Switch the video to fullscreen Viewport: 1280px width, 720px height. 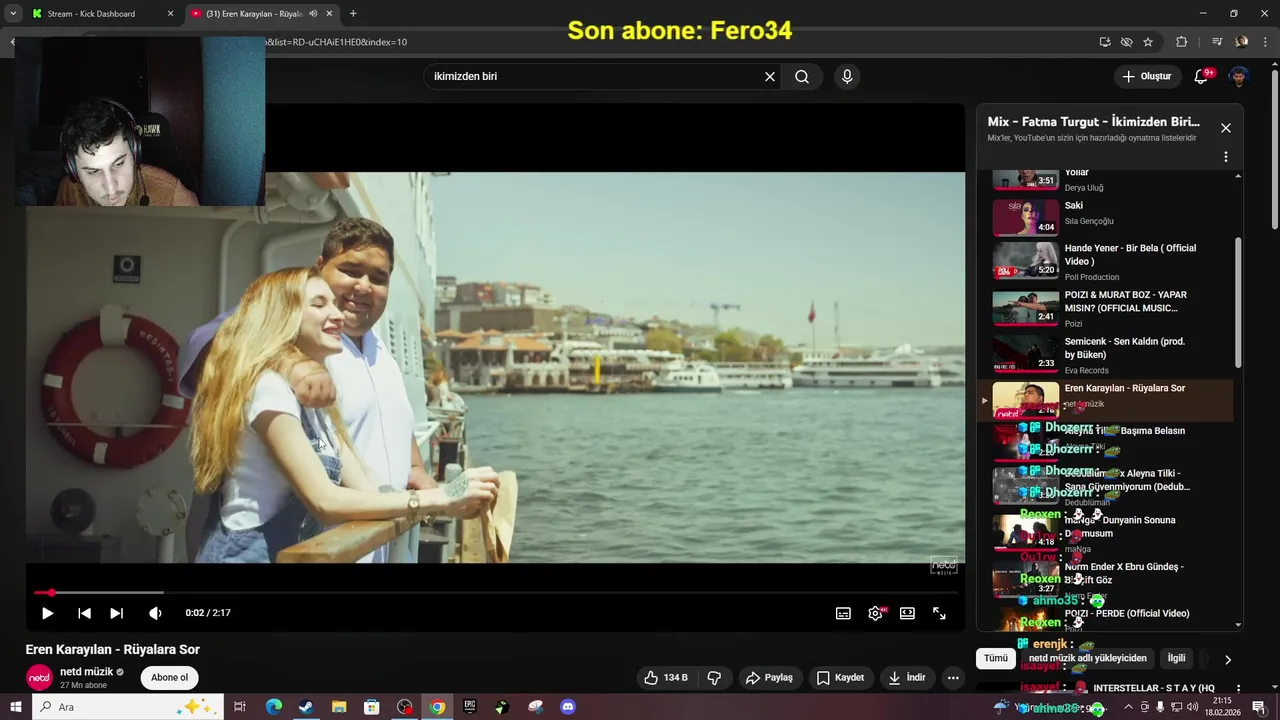pyautogui.click(x=939, y=613)
